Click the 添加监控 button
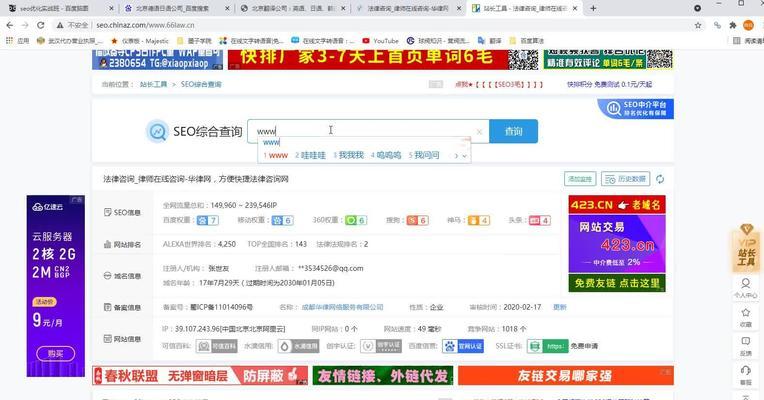 click(x=580, y=179)
